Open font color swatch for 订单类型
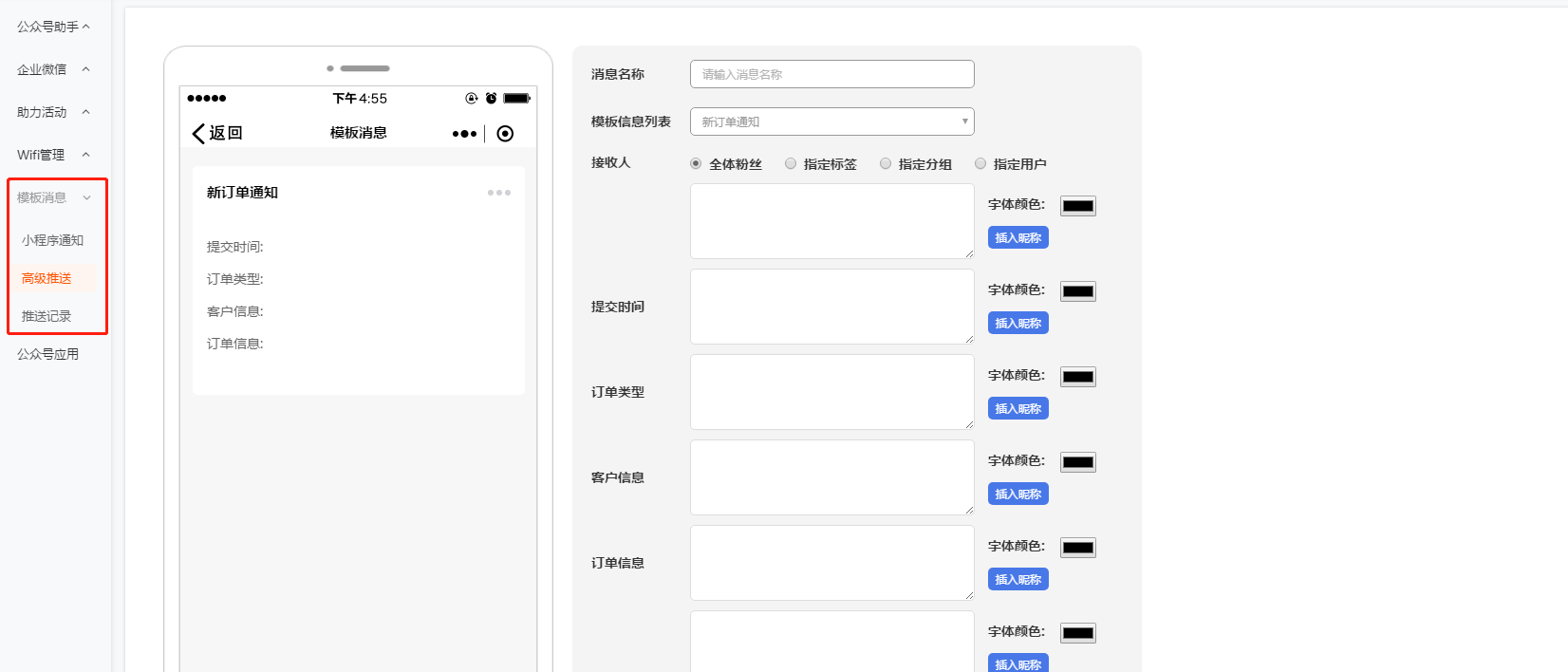The image size is (1568, 672). tap(1077, 377)
